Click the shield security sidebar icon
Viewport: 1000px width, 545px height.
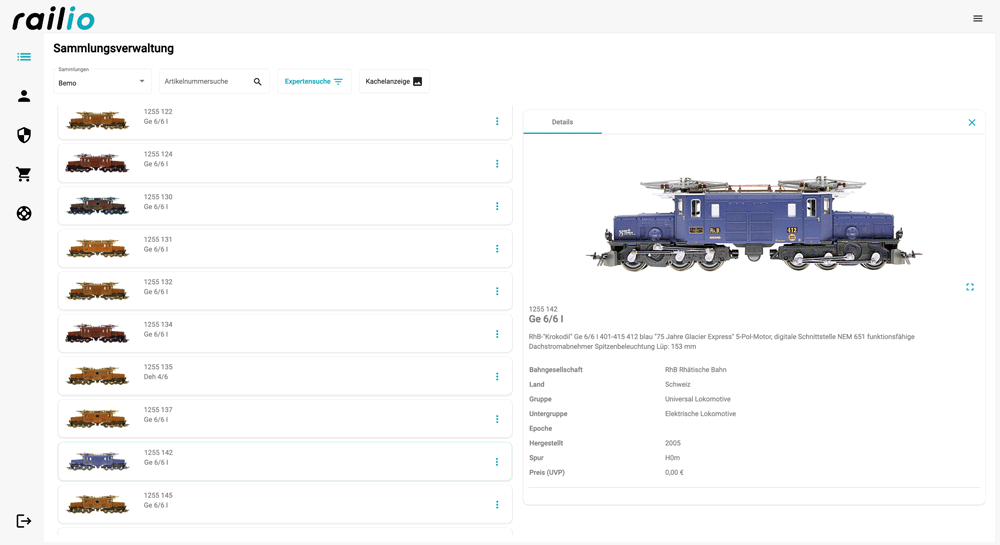tap(24, 135)
